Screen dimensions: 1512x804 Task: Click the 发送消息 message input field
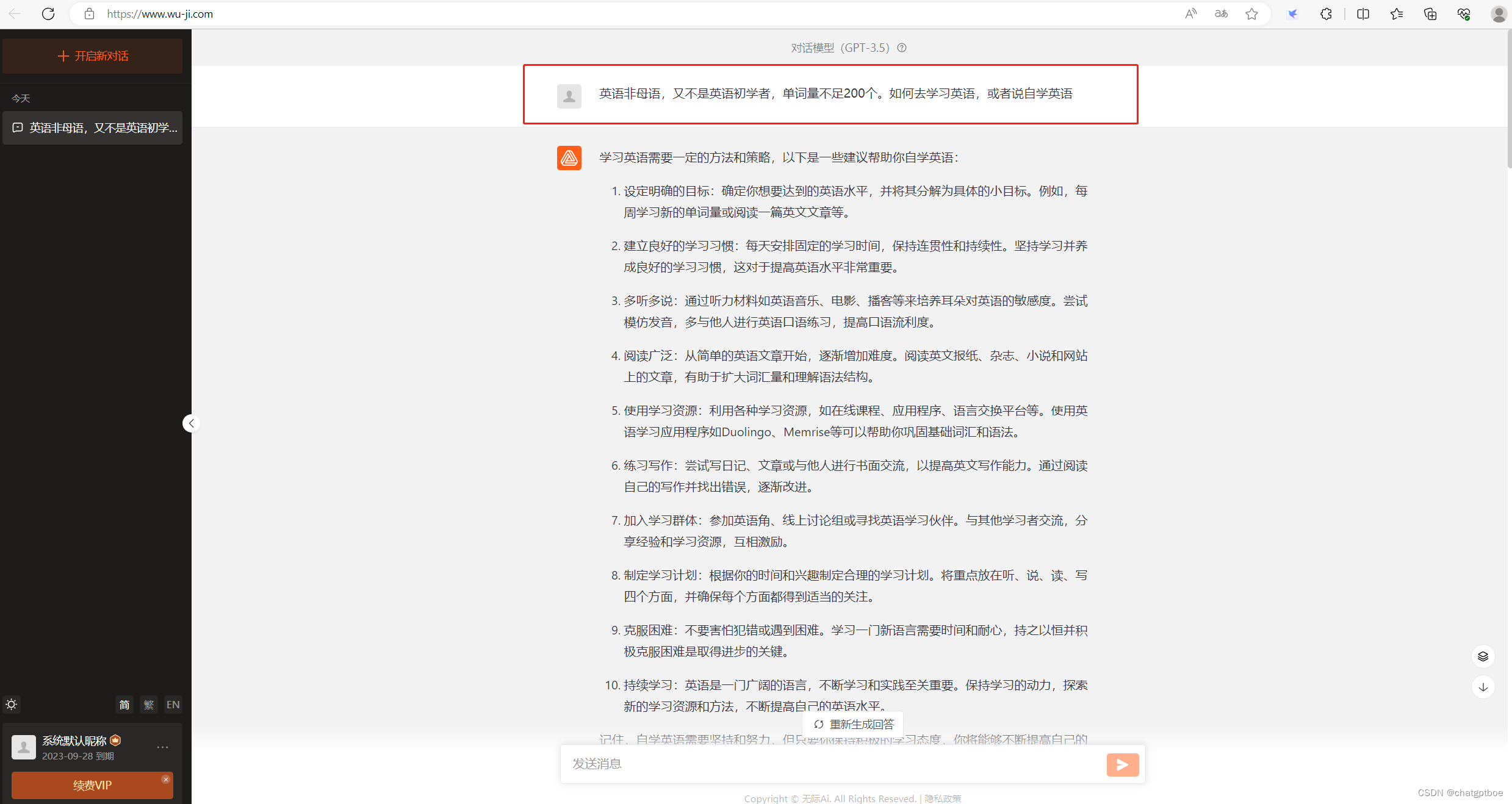click(x=833, y=764)
